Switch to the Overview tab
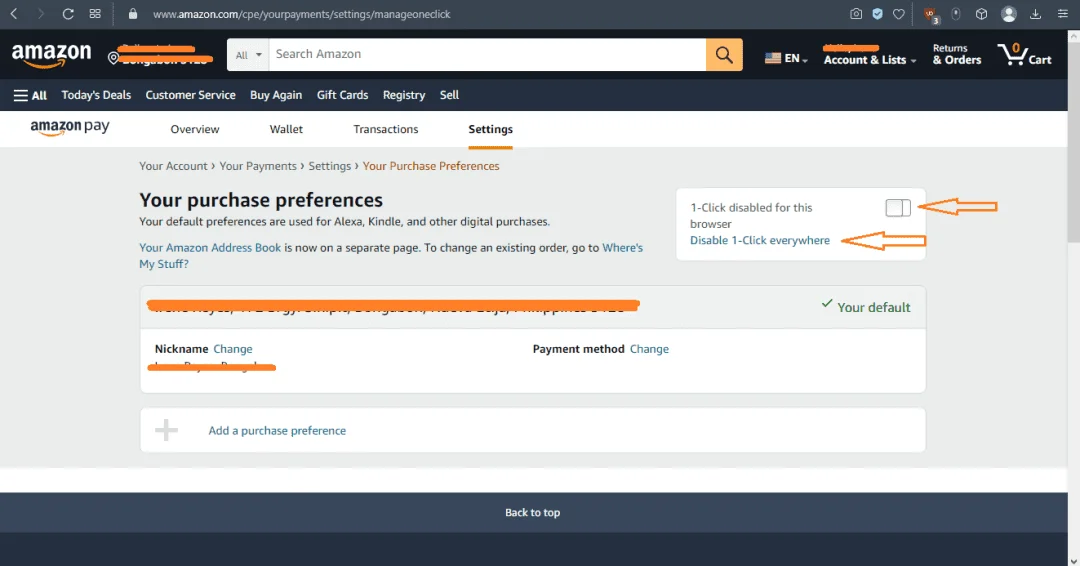 pyautogui.click(x=195, y=129)
